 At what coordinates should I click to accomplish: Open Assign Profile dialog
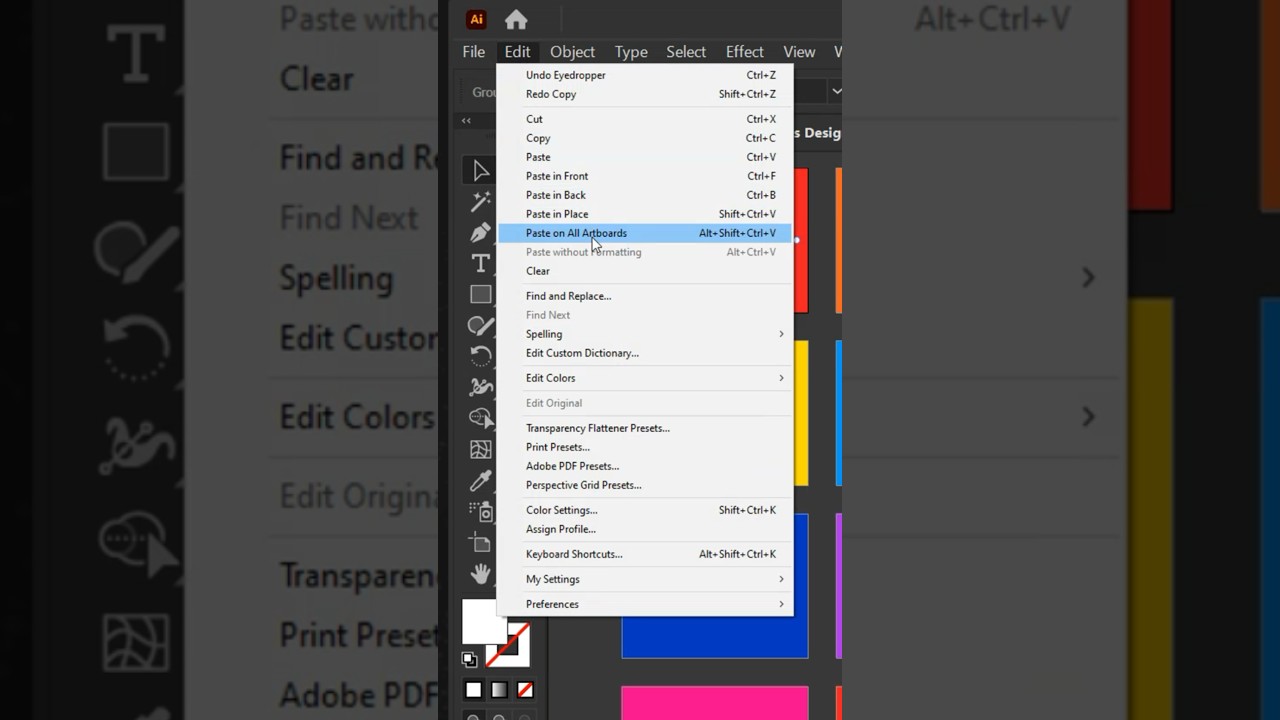(646, 529)
